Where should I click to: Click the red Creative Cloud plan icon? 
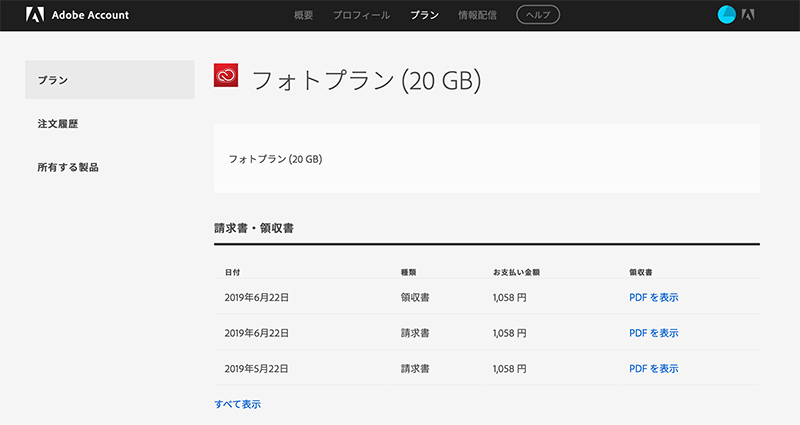(x=226, y=77)
